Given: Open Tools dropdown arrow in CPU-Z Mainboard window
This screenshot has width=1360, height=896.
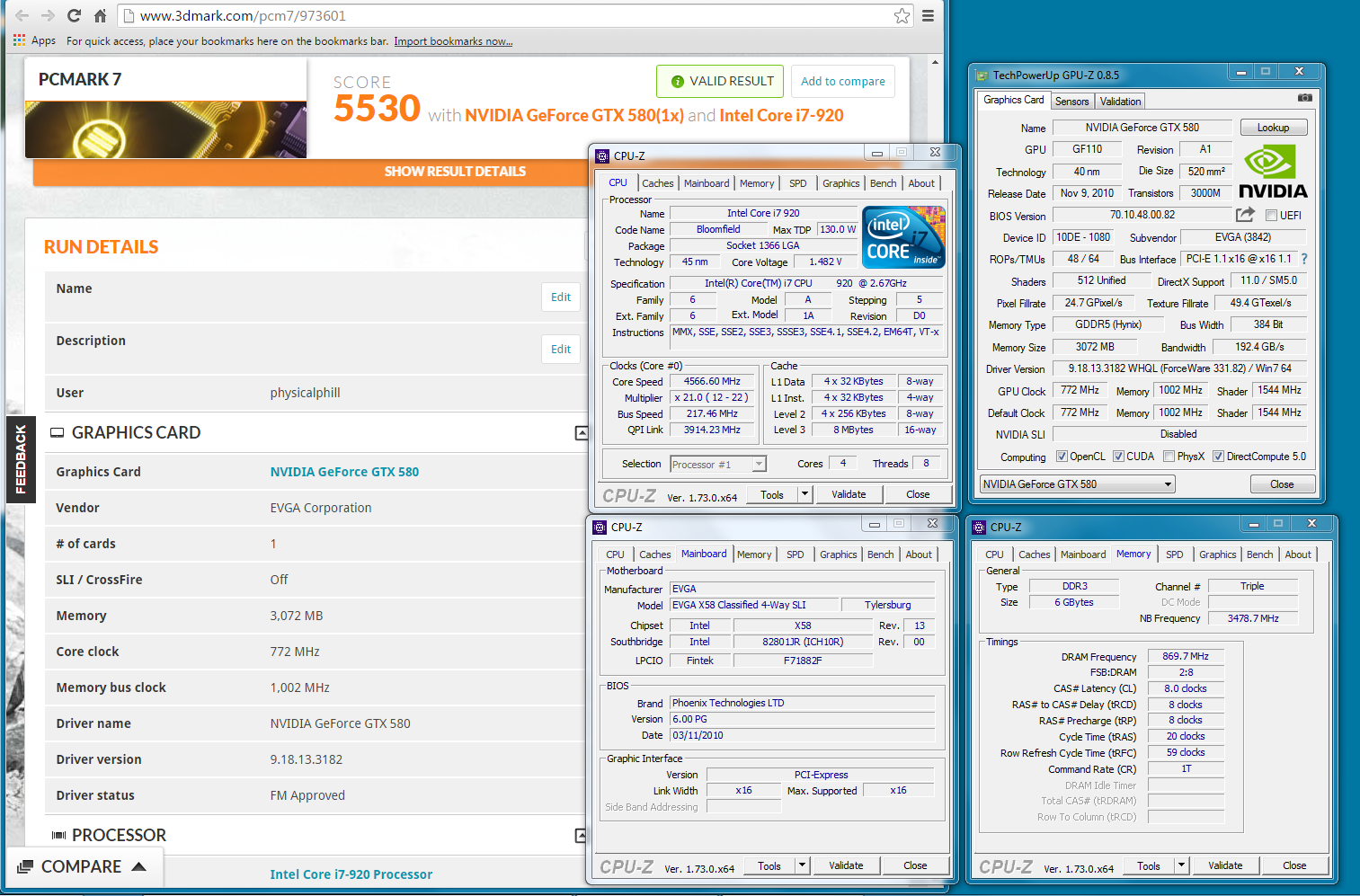Looking at the screenshot, I should pos(802,865).
